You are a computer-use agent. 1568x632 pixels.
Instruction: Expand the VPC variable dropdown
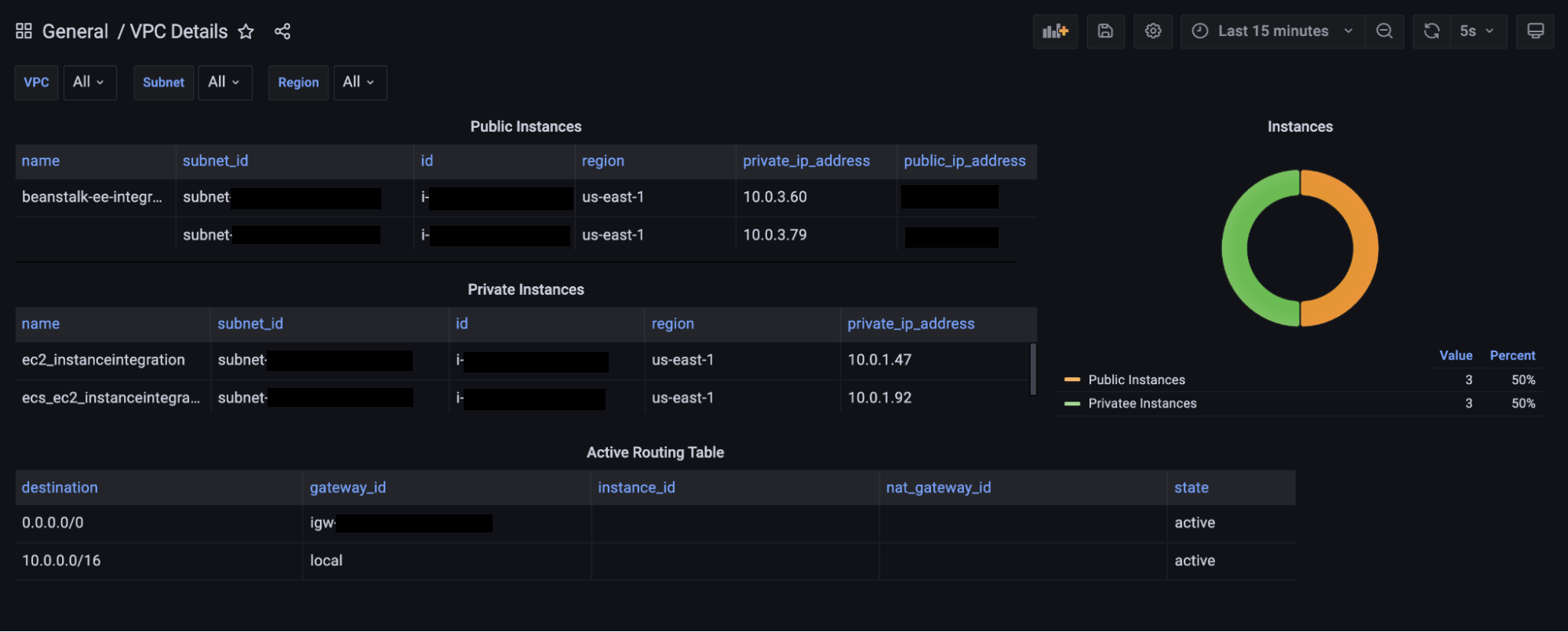pos(89,82)
